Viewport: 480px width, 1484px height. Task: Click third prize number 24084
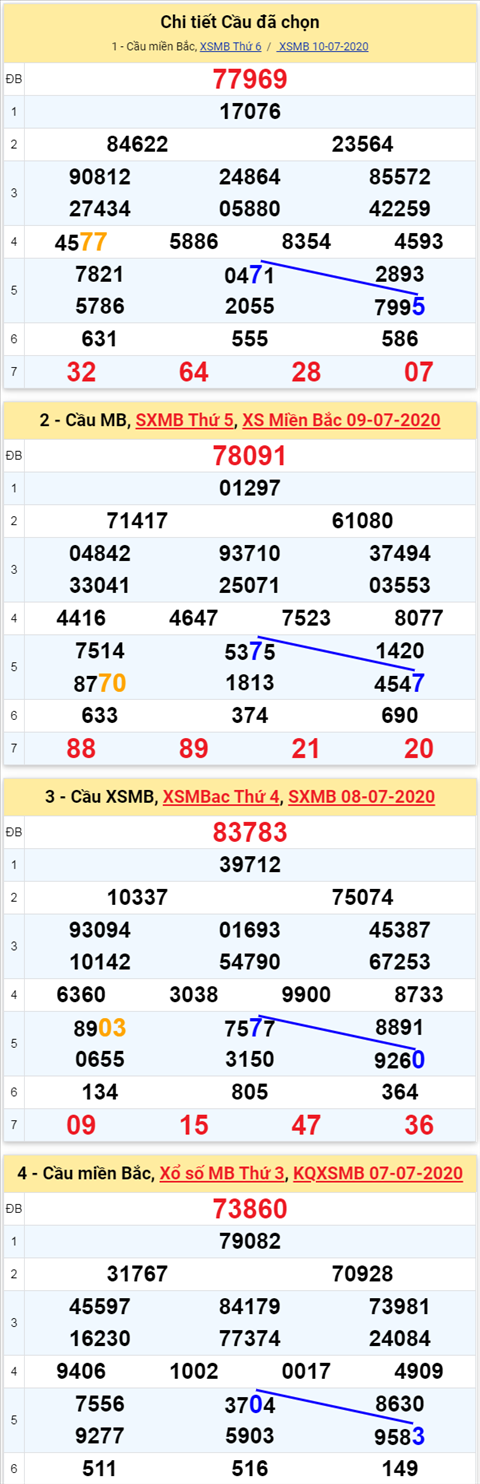coord(399,1337)
